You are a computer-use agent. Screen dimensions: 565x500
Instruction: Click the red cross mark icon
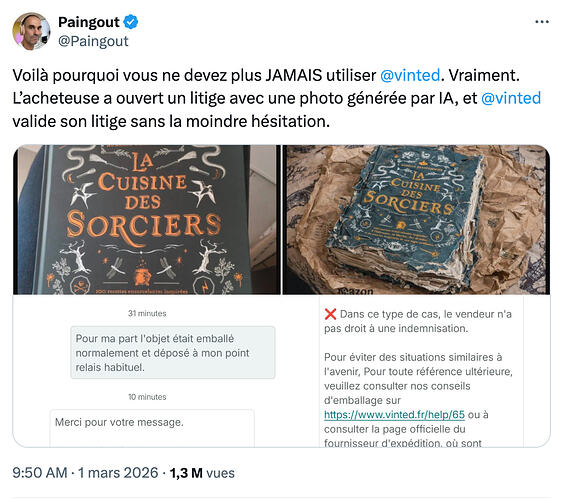[330, 314]
